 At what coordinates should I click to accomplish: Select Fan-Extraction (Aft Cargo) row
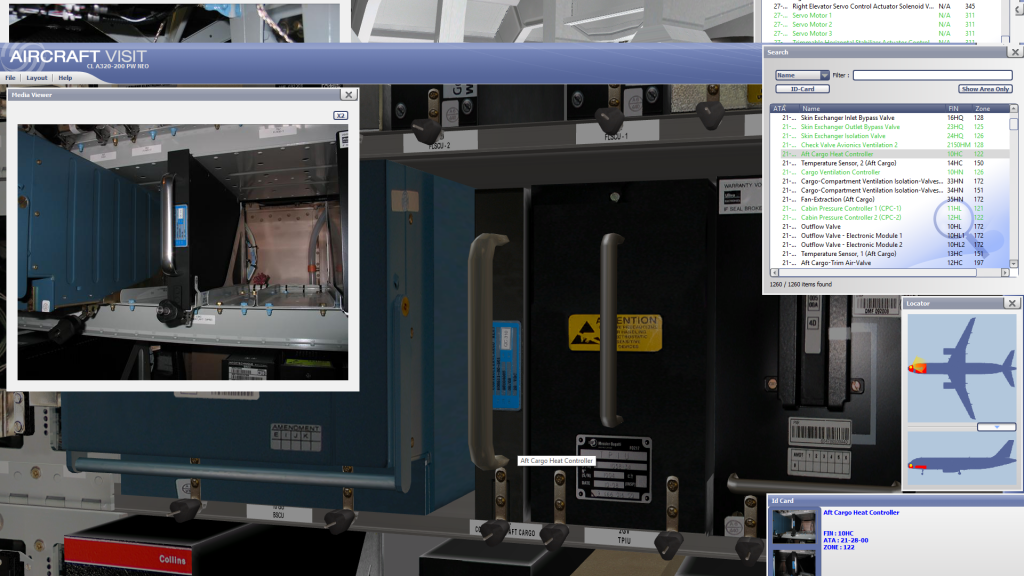(889, 199)
